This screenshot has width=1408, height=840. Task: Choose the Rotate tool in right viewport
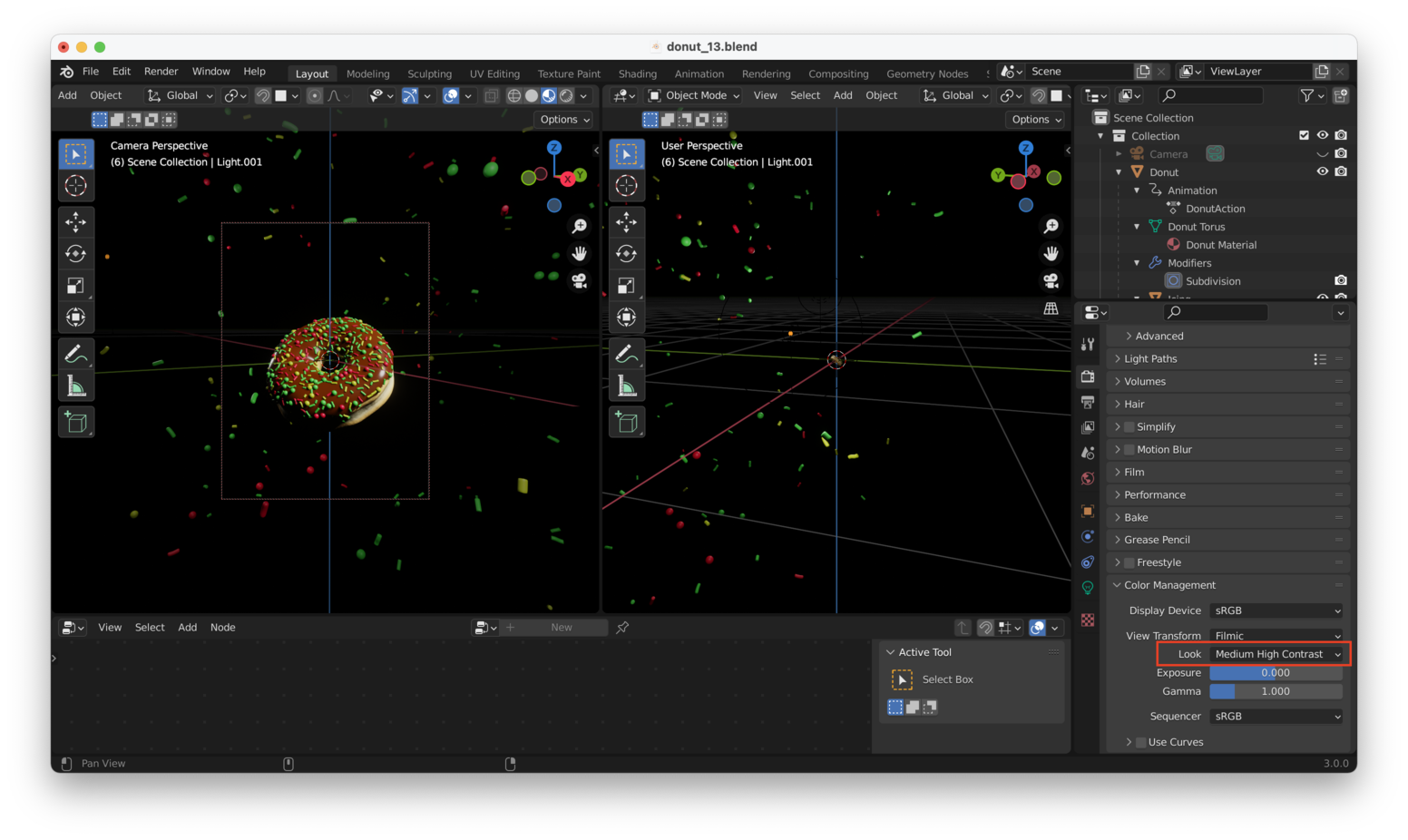click(626, 254)
